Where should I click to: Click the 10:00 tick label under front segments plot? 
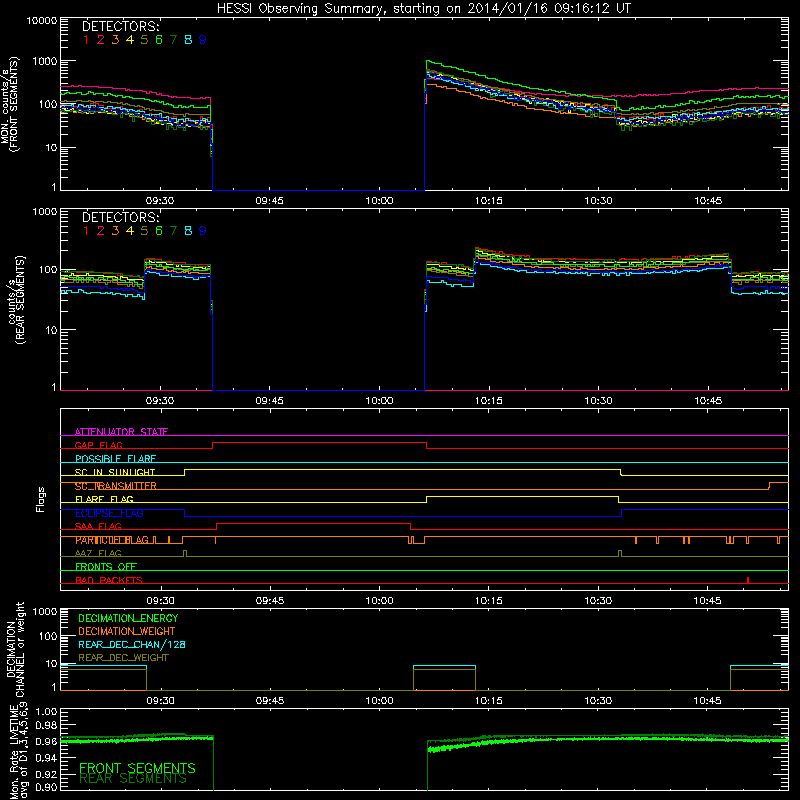(x=379, y=201)
